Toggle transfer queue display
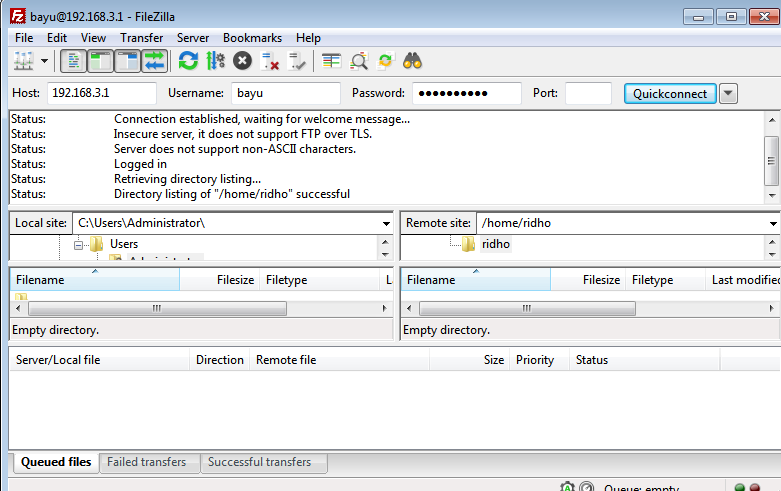Image resolution: width=781 pixels, height=491 pixels. [154, 61]
